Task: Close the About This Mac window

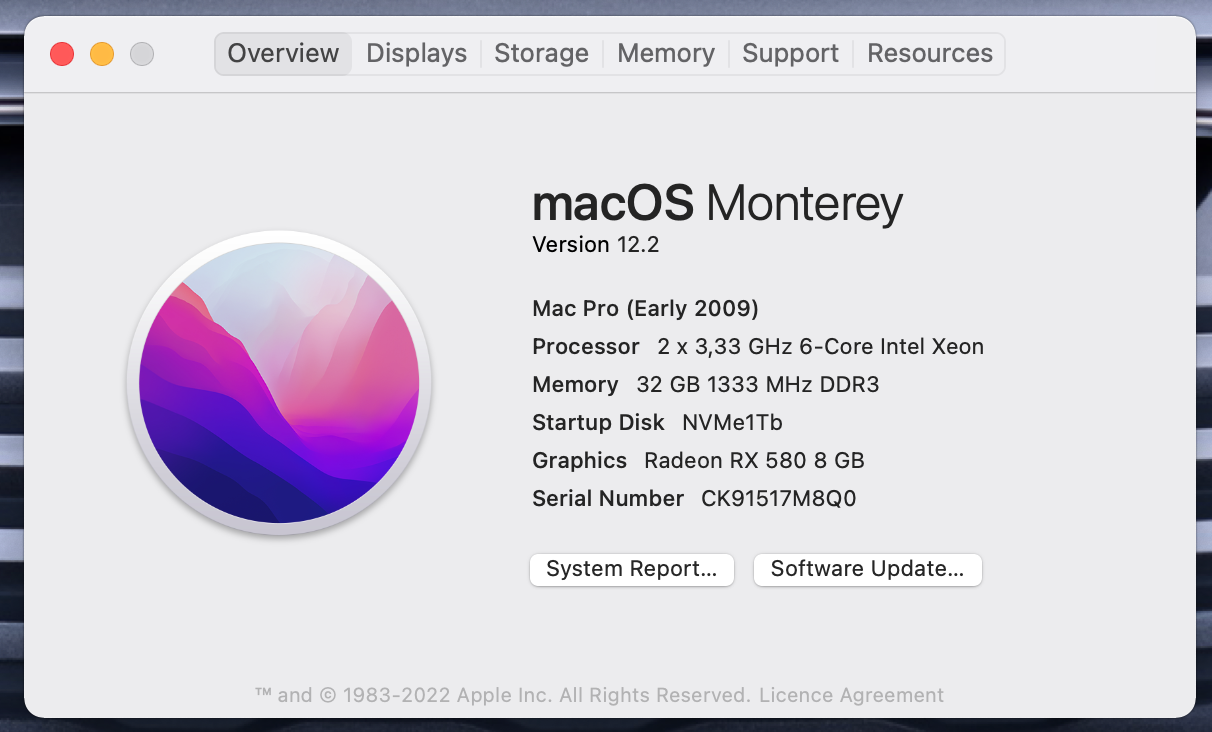Action: click(x=62, y=54)
